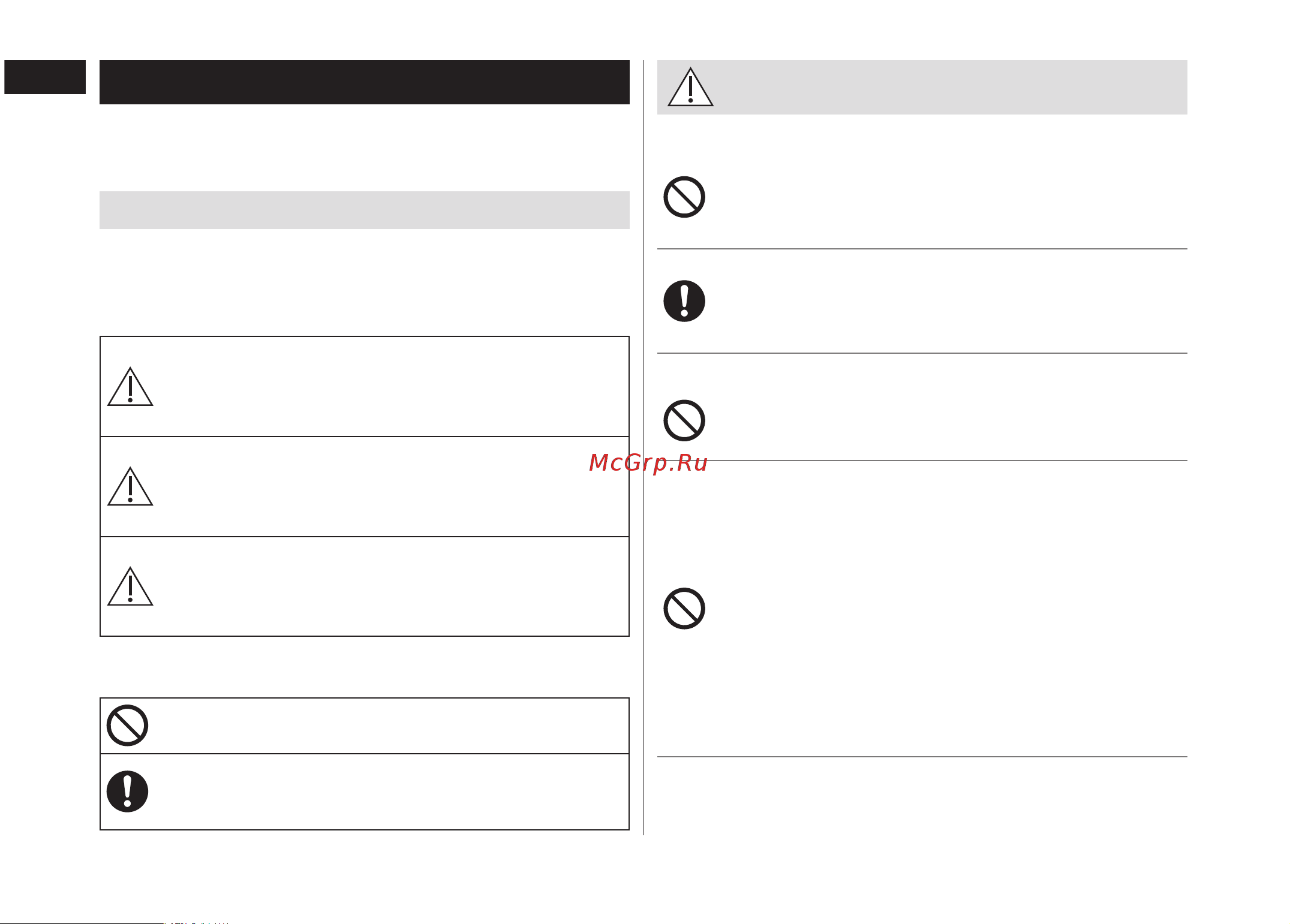Click third warning triangle in left table
Screen dimensions: 1290x924
[130, 586]
